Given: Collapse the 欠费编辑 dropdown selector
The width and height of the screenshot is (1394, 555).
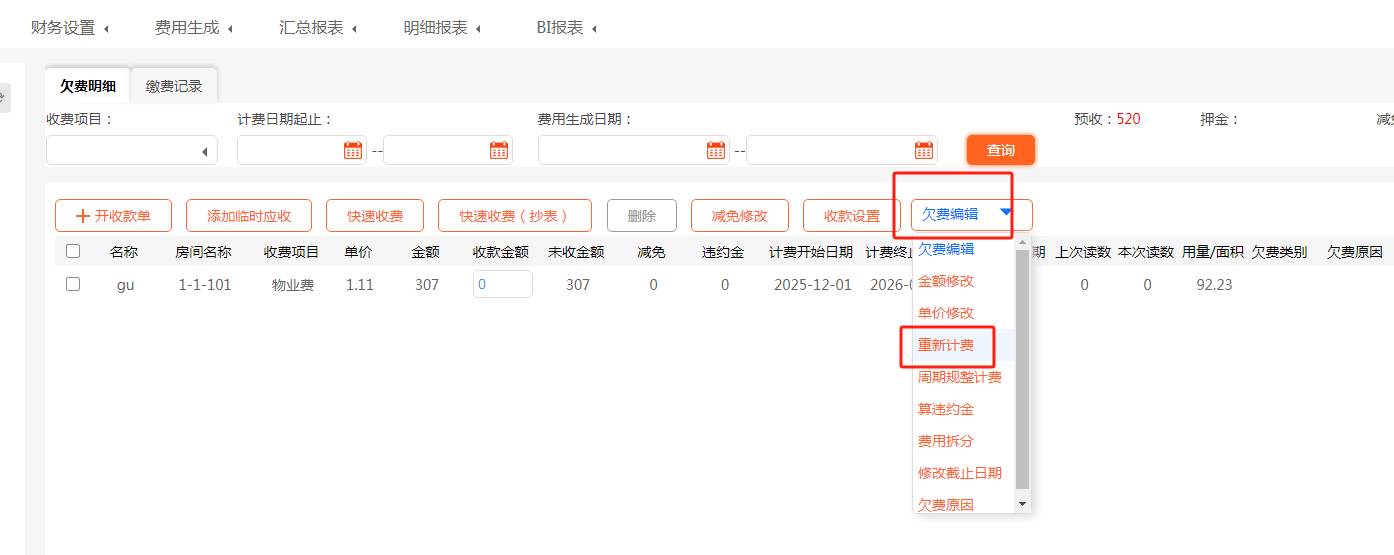Looking at the screenshot, I should pos(1005,212).
